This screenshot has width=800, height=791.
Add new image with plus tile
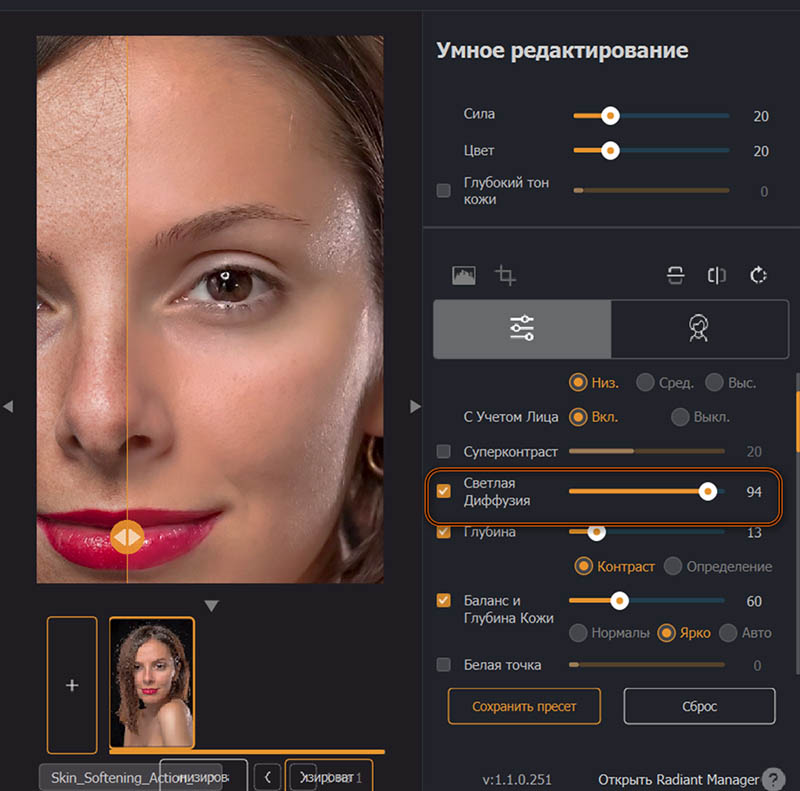coord(72,685)
